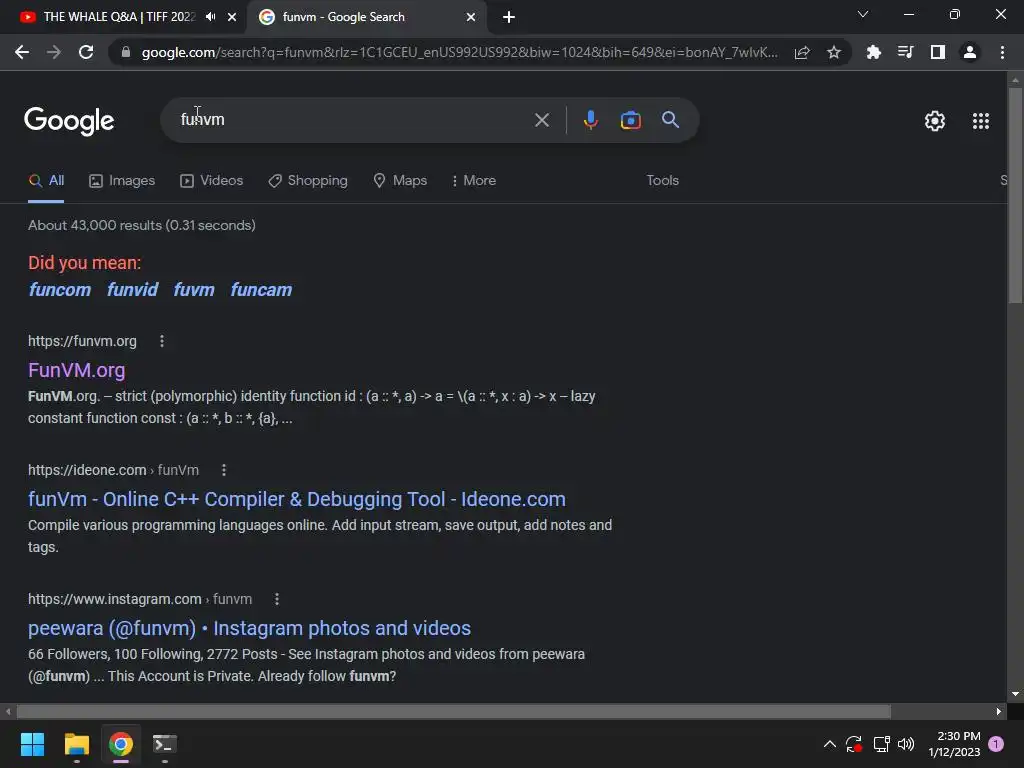Switch to Videos results

(212, 180)
